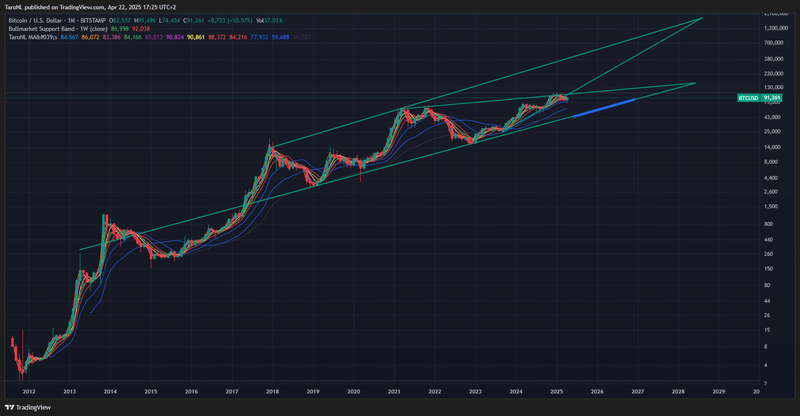This screenshot has height=416, width=800.
Task: Click the 26 price axis label
Action: (x=767, y=315)
